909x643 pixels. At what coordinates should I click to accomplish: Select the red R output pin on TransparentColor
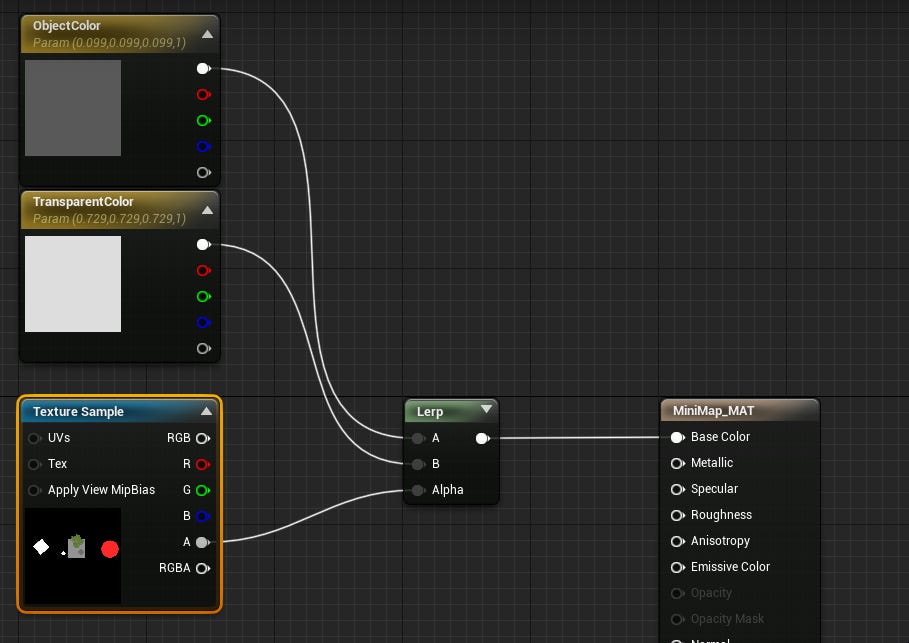(x=203, y=270)
